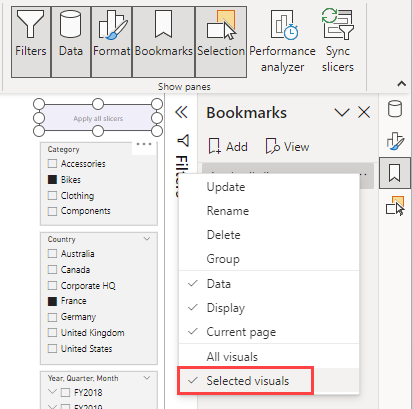The height and width of the screenshot is (409, 413).
Task: Open Format pane from side rail
Action: 395,141
